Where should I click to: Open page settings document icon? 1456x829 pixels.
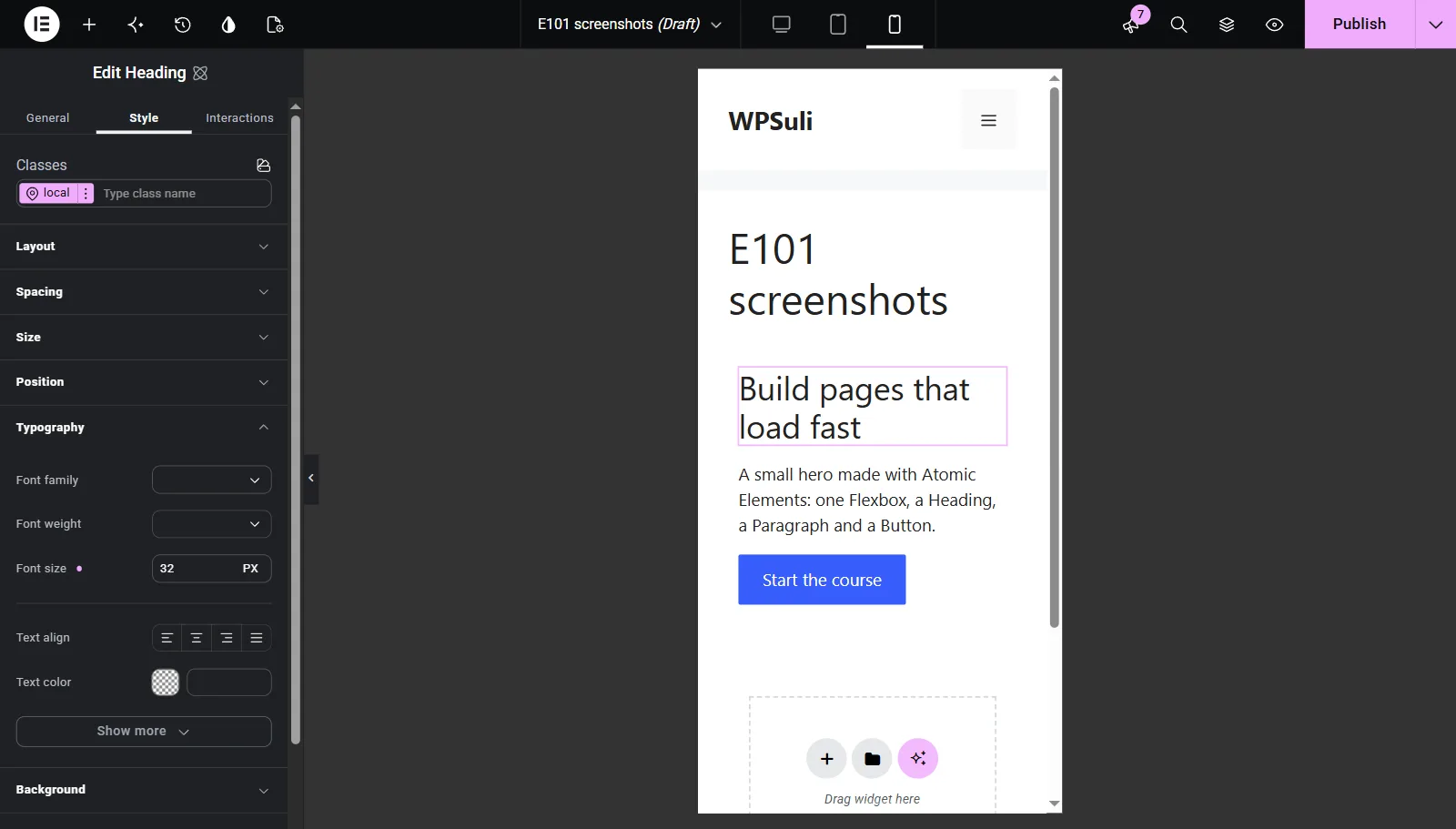(275, 25)
